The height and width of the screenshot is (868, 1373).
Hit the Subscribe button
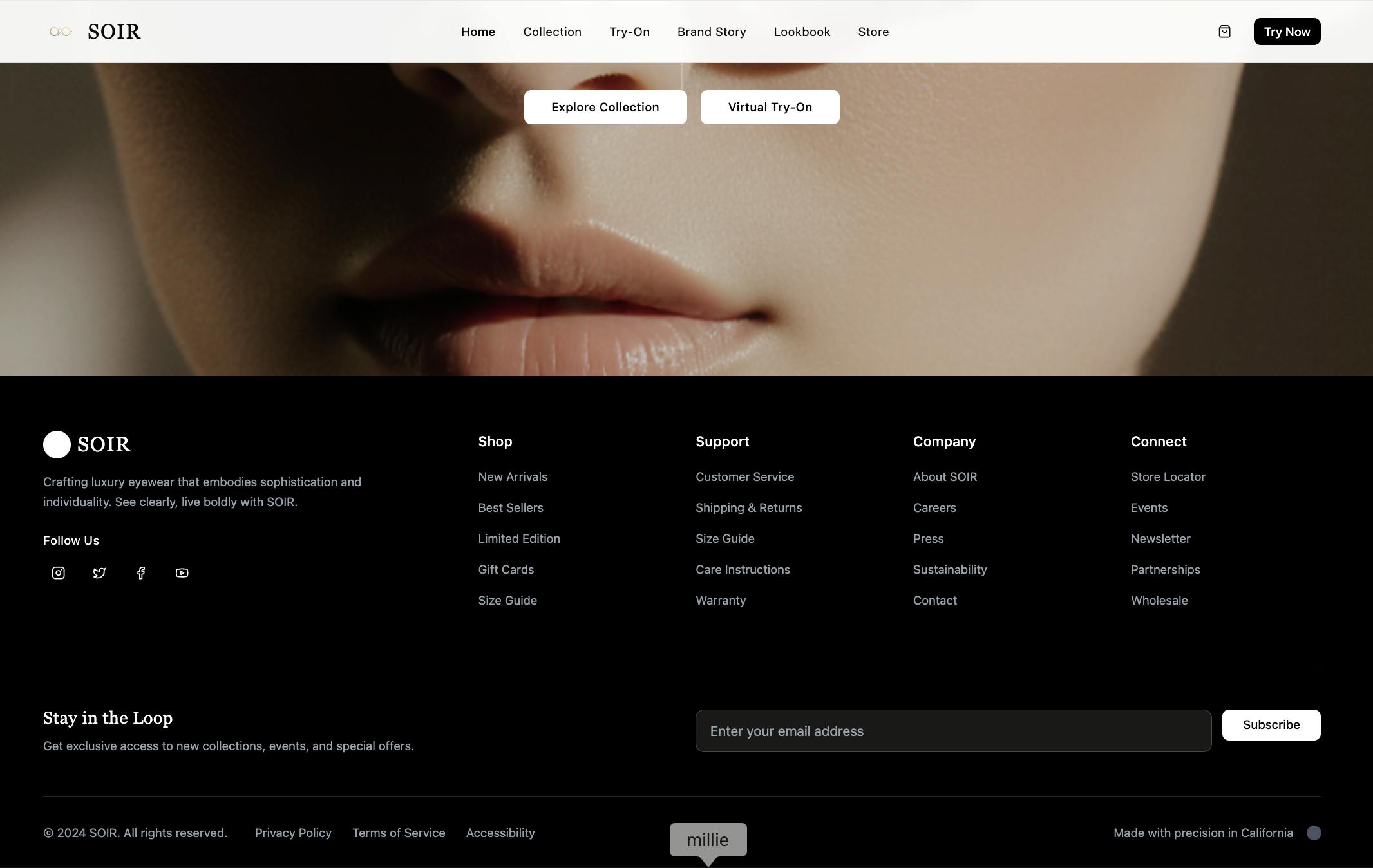[x=1271, y=724]
